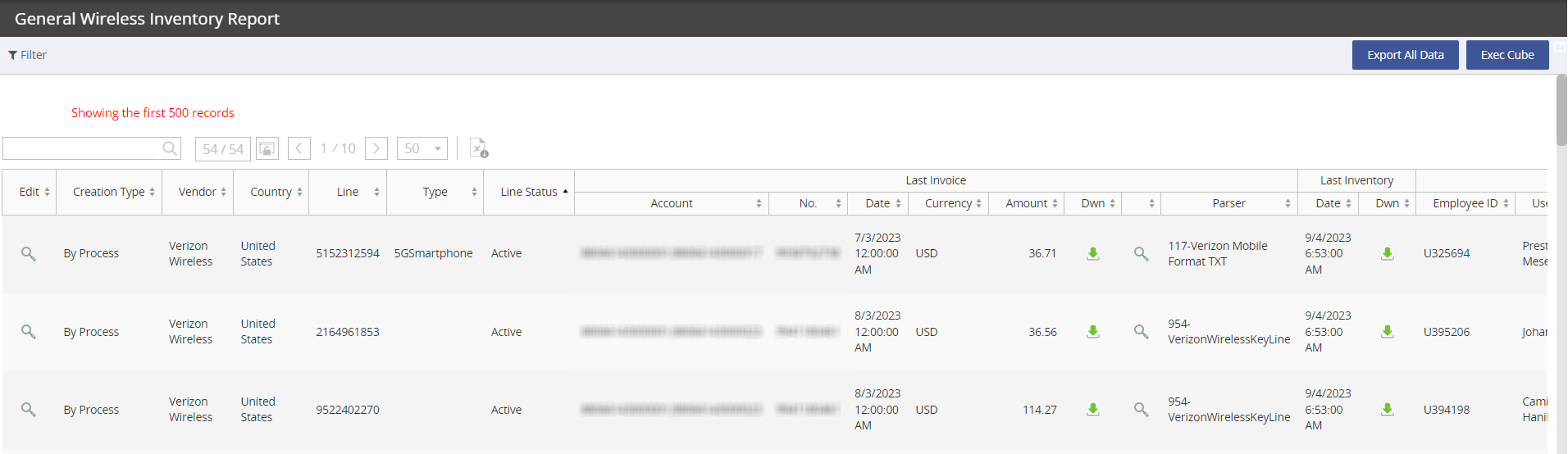Click Showing the first 500 records text
The image size is (1568, 454).
[x=153, y=113]
